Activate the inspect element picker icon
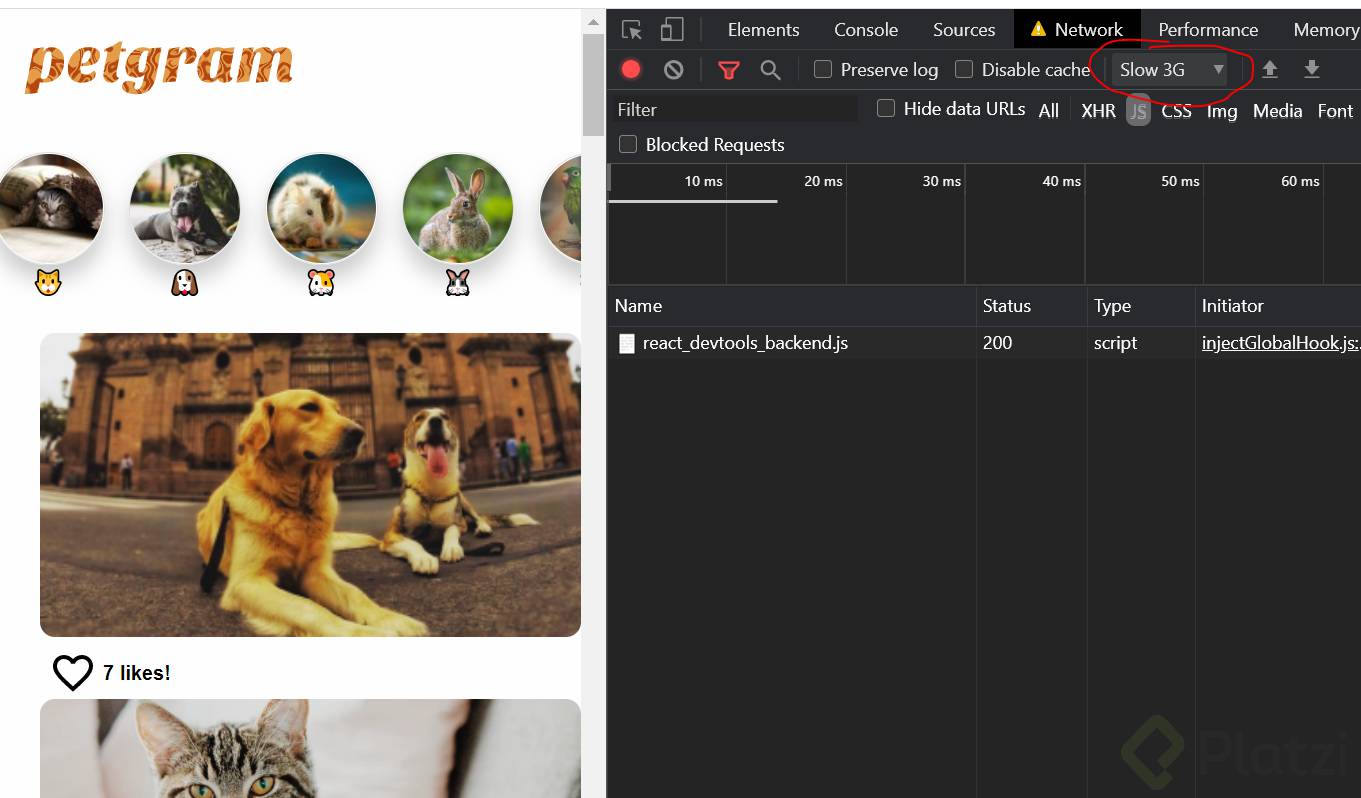Viewport: 1361px width, 798px height. click(x=631, y=30)
